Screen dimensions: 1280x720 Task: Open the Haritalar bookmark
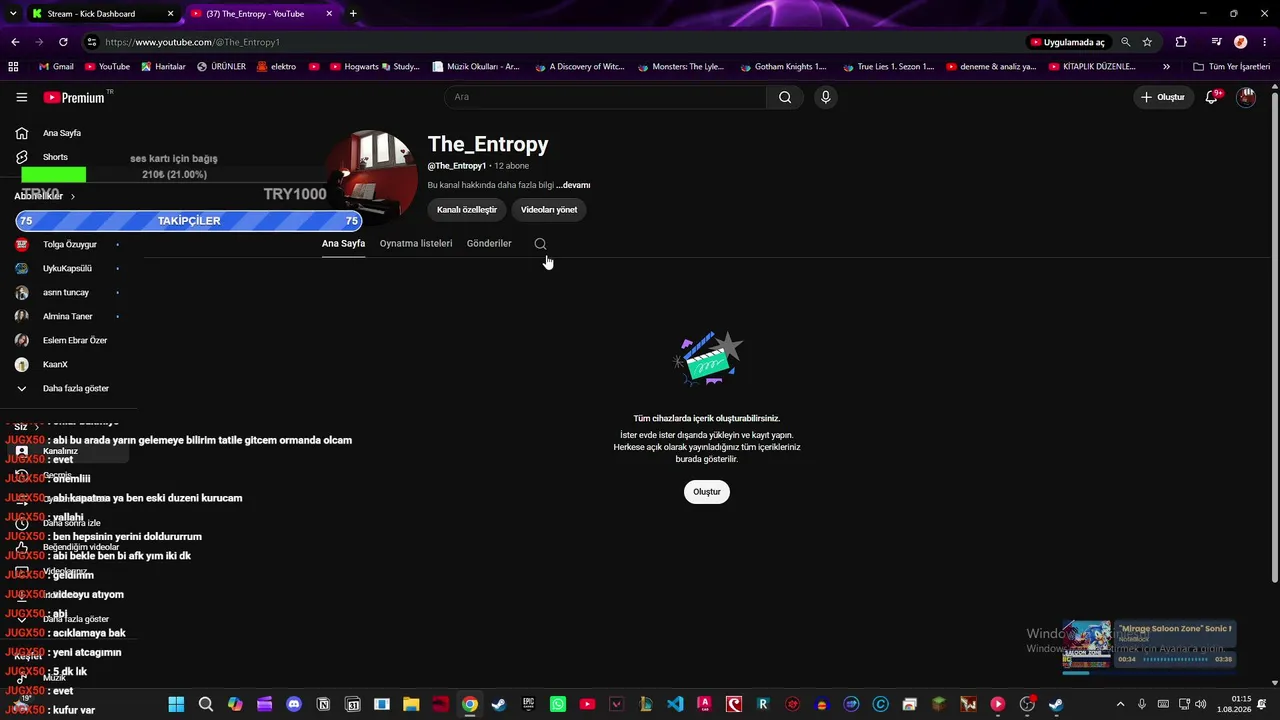point(163,67)
